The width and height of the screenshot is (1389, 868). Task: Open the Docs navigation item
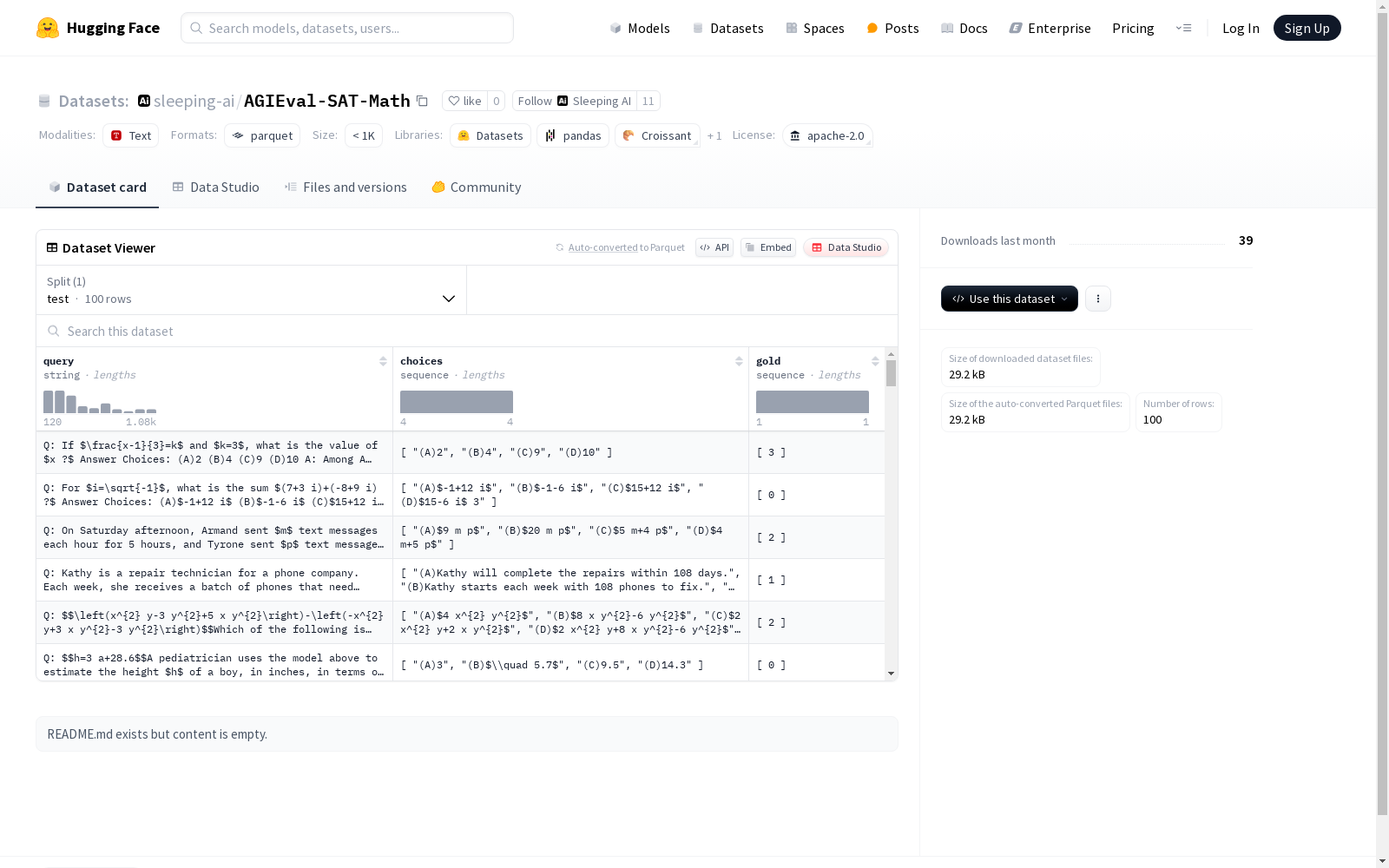(964, 28)
